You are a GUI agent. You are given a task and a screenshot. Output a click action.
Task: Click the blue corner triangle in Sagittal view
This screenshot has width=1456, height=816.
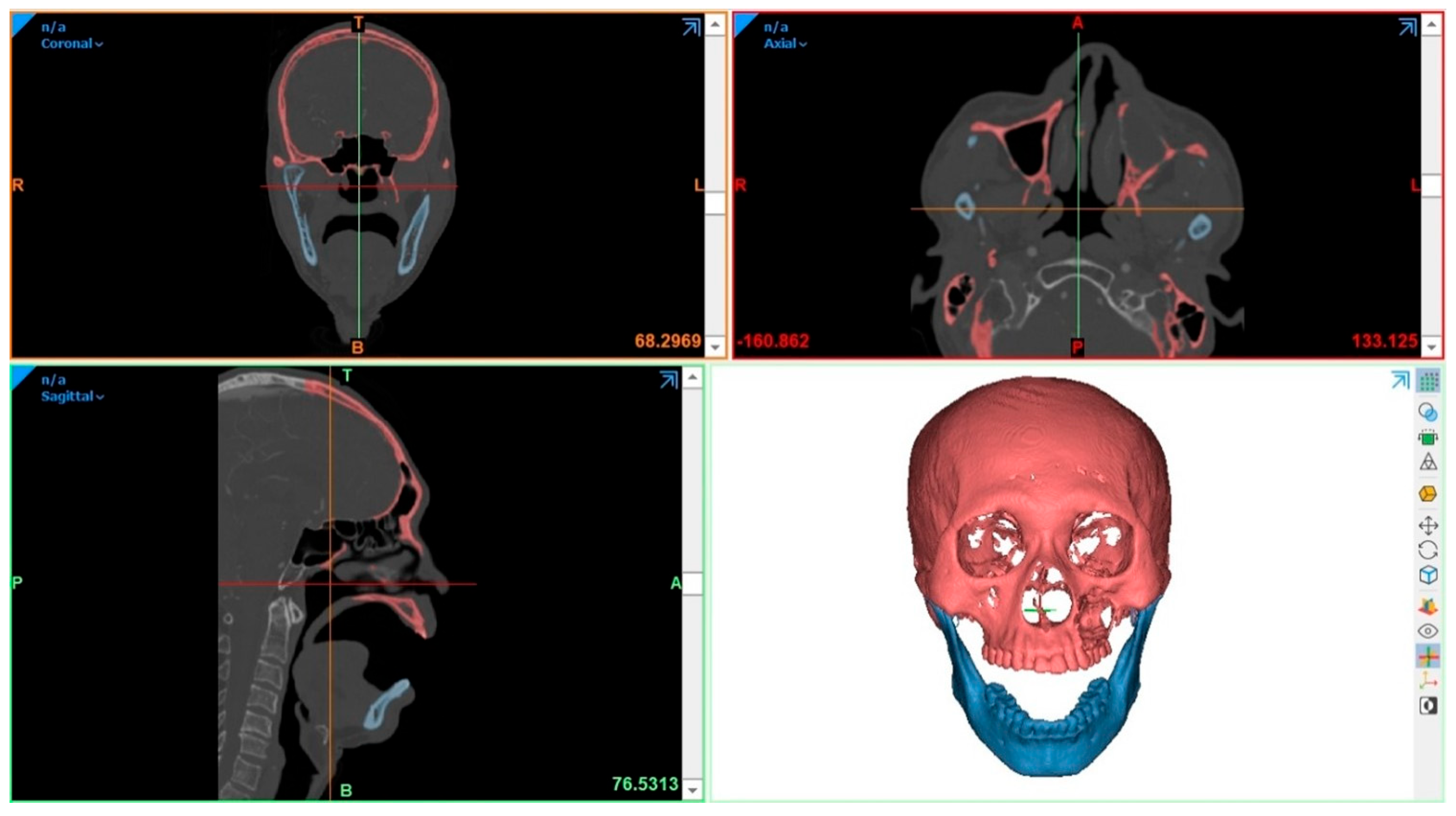tap(21, 376)
